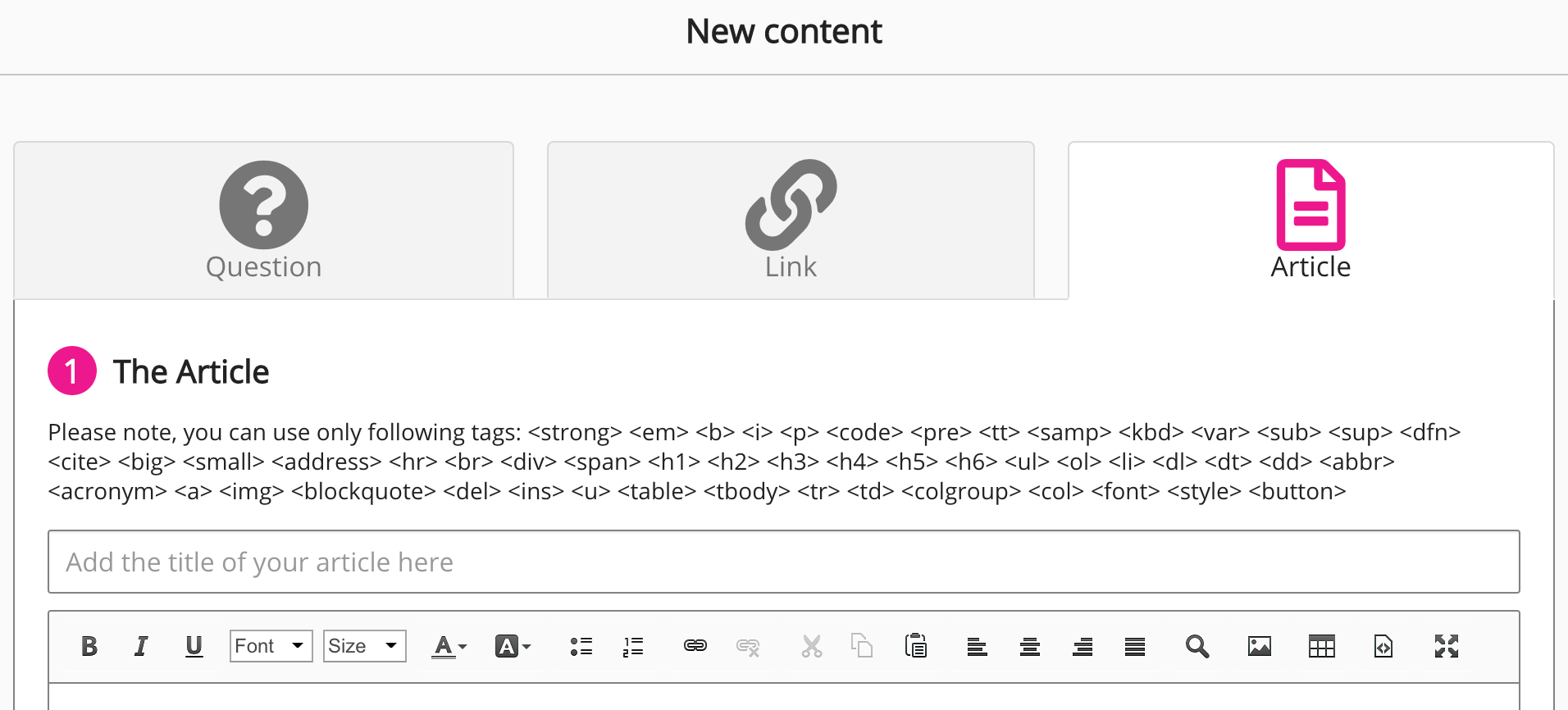
Task: Cut the selected text
Action: [x=811, y=646]
